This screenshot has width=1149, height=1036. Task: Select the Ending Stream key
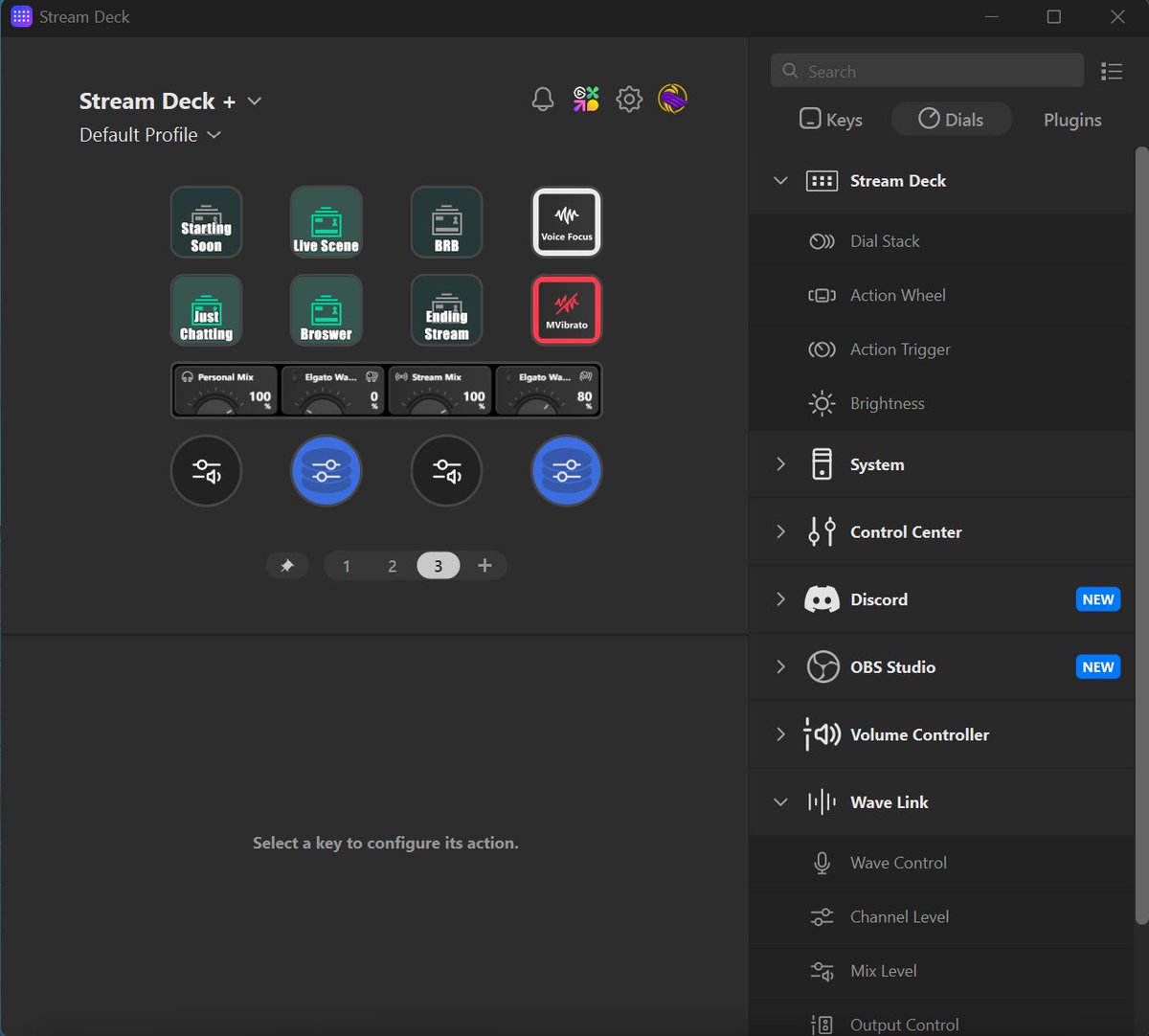(x=446, y=310)
